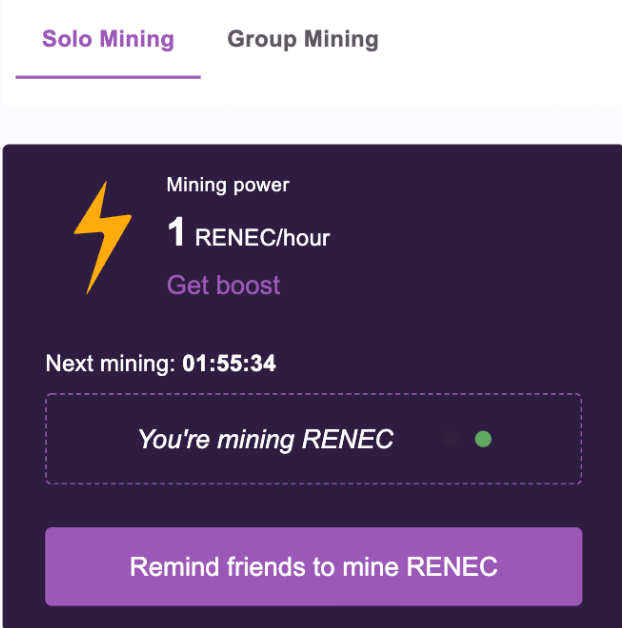Click the large number 1 mining rate
622x628 pixels.
pyautogui.click(x=176, y=234)
